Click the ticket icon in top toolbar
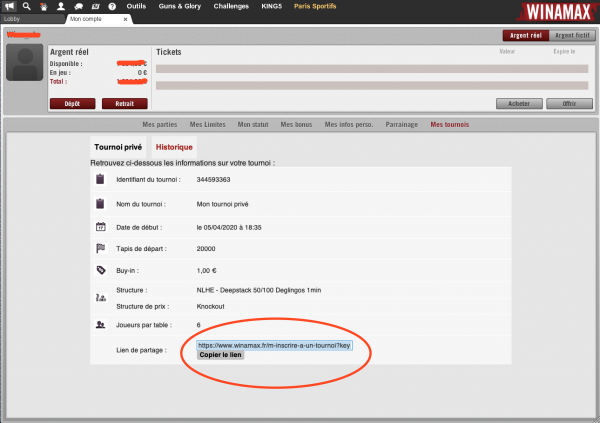This screenshot has width=600, height=423. pos(96,7)
